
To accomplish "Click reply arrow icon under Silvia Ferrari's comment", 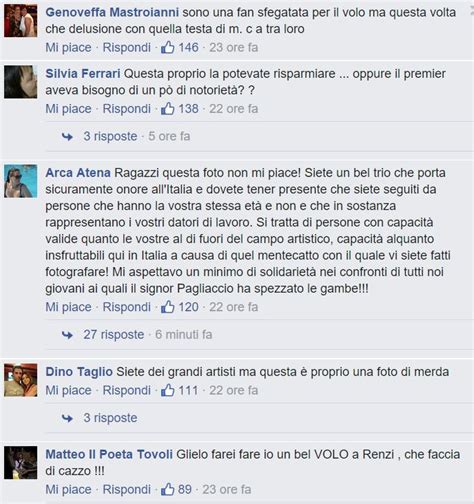I will pos(67,136).
